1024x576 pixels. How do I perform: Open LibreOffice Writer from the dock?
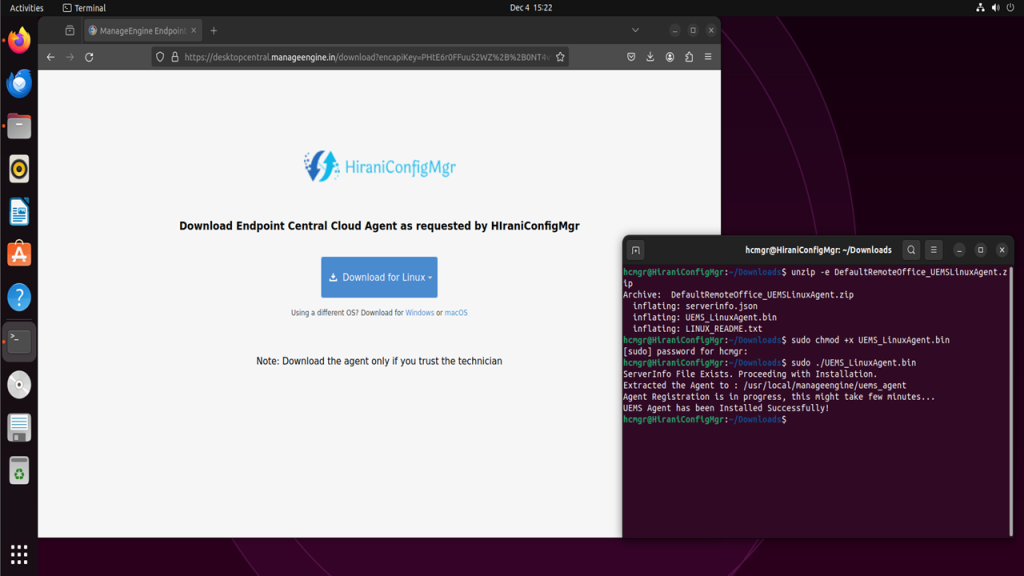pyautogui.click(x=19, y=211)
